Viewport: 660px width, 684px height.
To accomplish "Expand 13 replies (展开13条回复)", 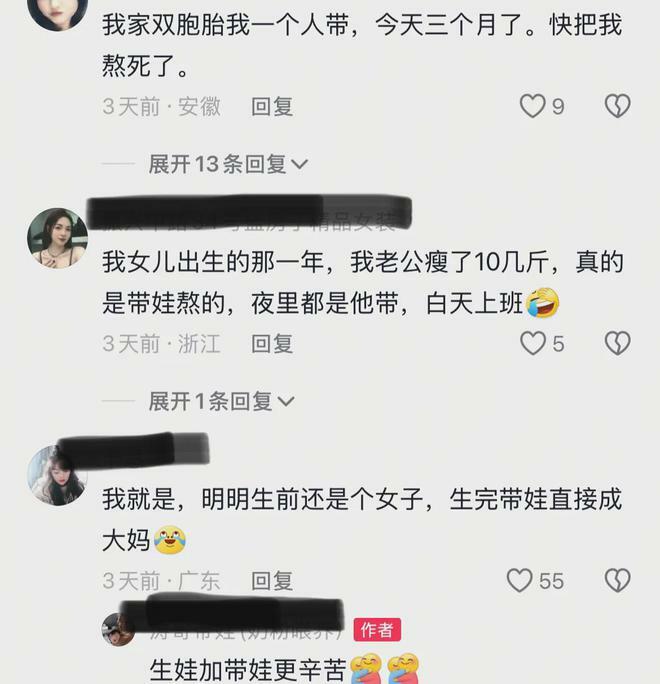I will pyautogui.click(x=228, y=164).
